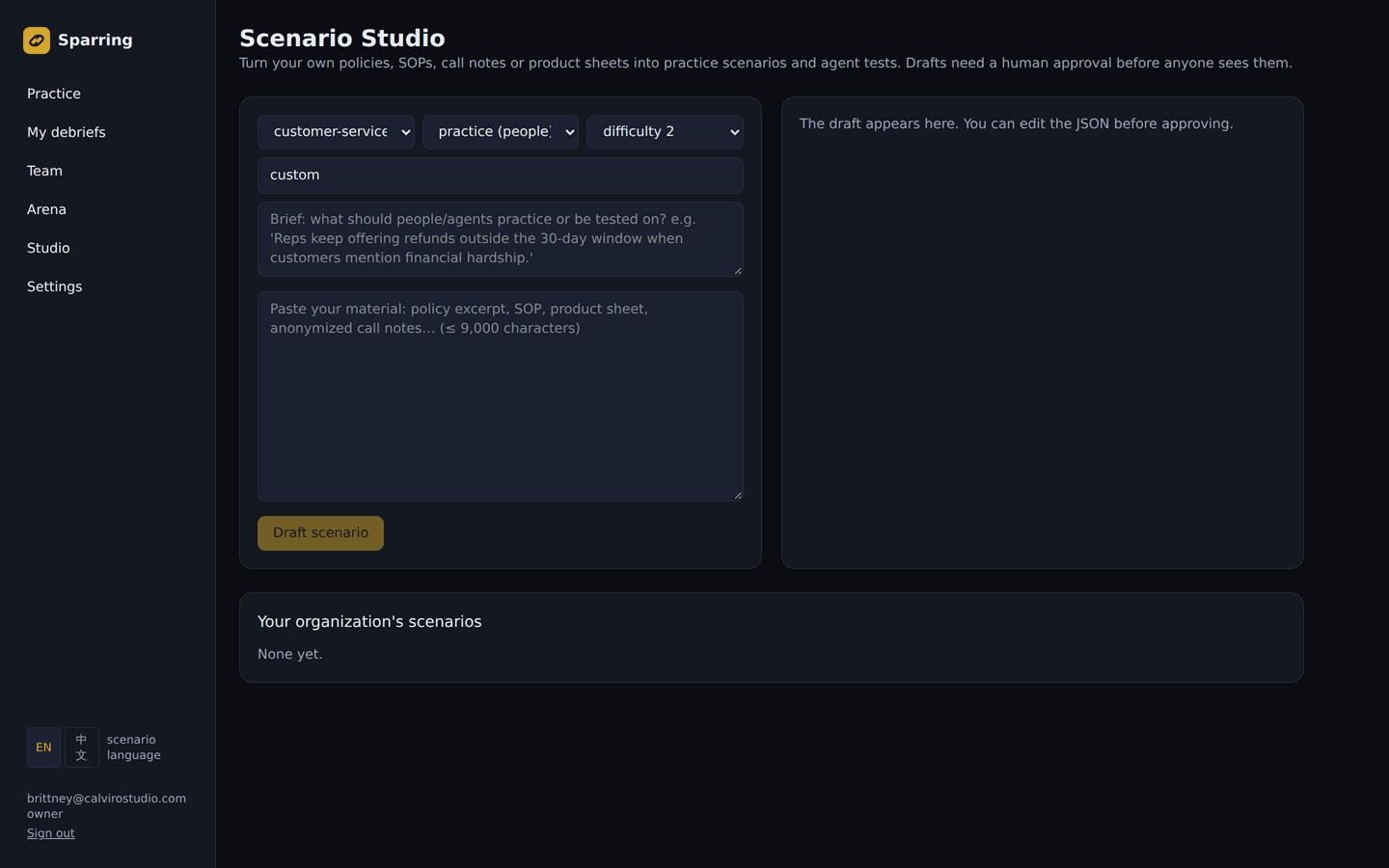Focus the custom scenario name field

[x=501, y=176]
